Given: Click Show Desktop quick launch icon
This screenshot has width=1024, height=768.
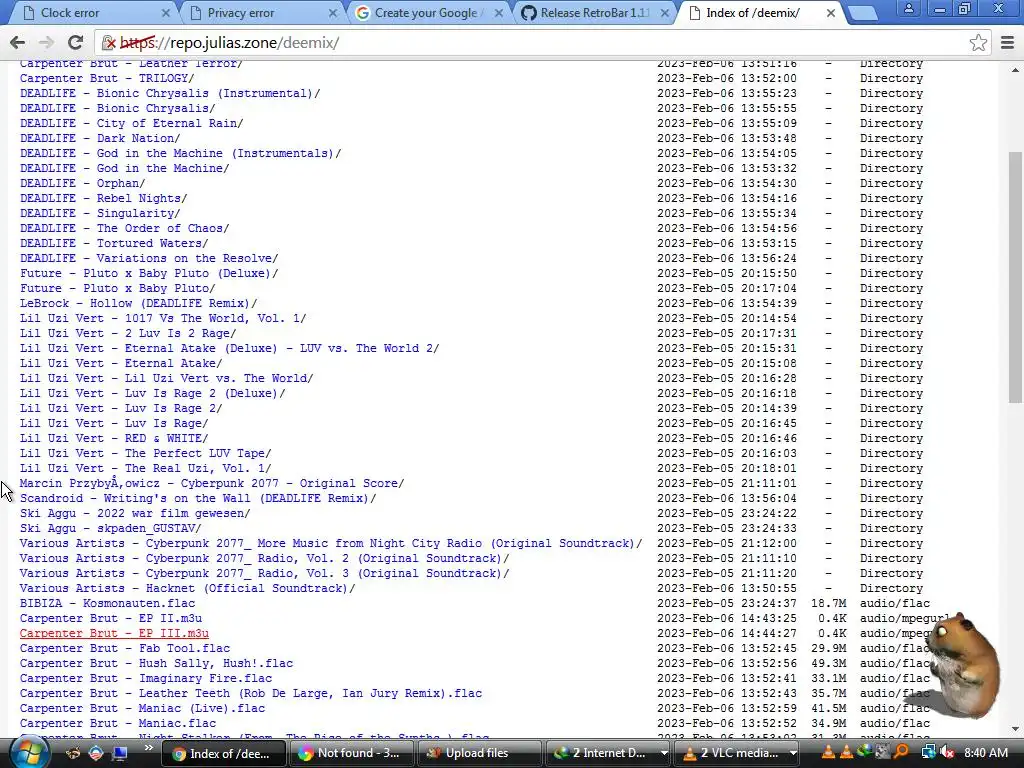Looking at the screenshot, I should (120, 753).
